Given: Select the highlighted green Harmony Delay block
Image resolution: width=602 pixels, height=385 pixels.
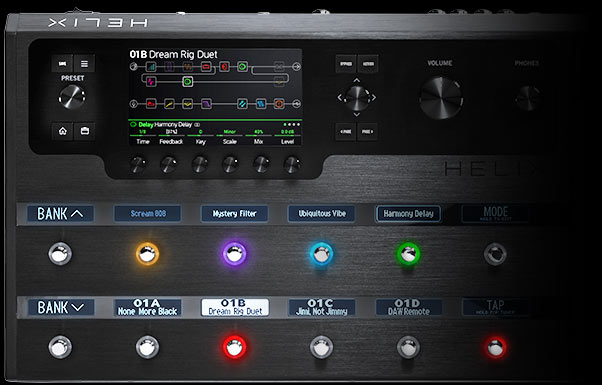Looking at the screenshot, I should 187,81.
